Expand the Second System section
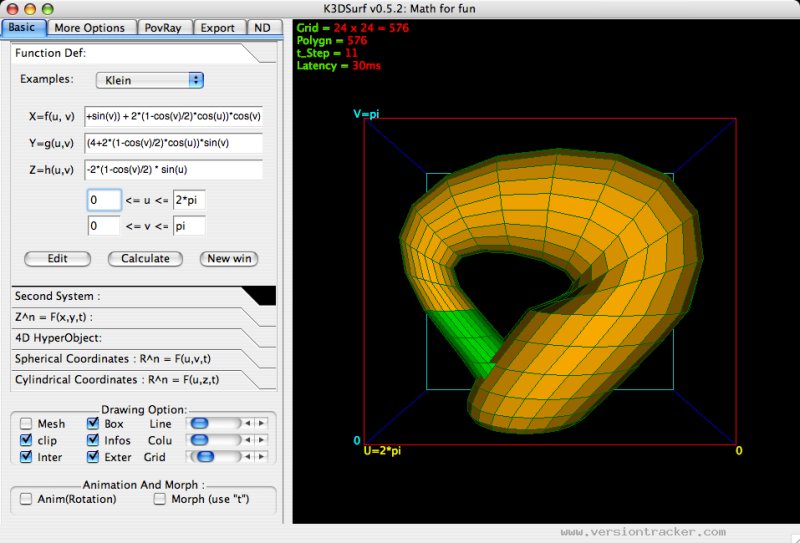800x543 pixels. 143,296
